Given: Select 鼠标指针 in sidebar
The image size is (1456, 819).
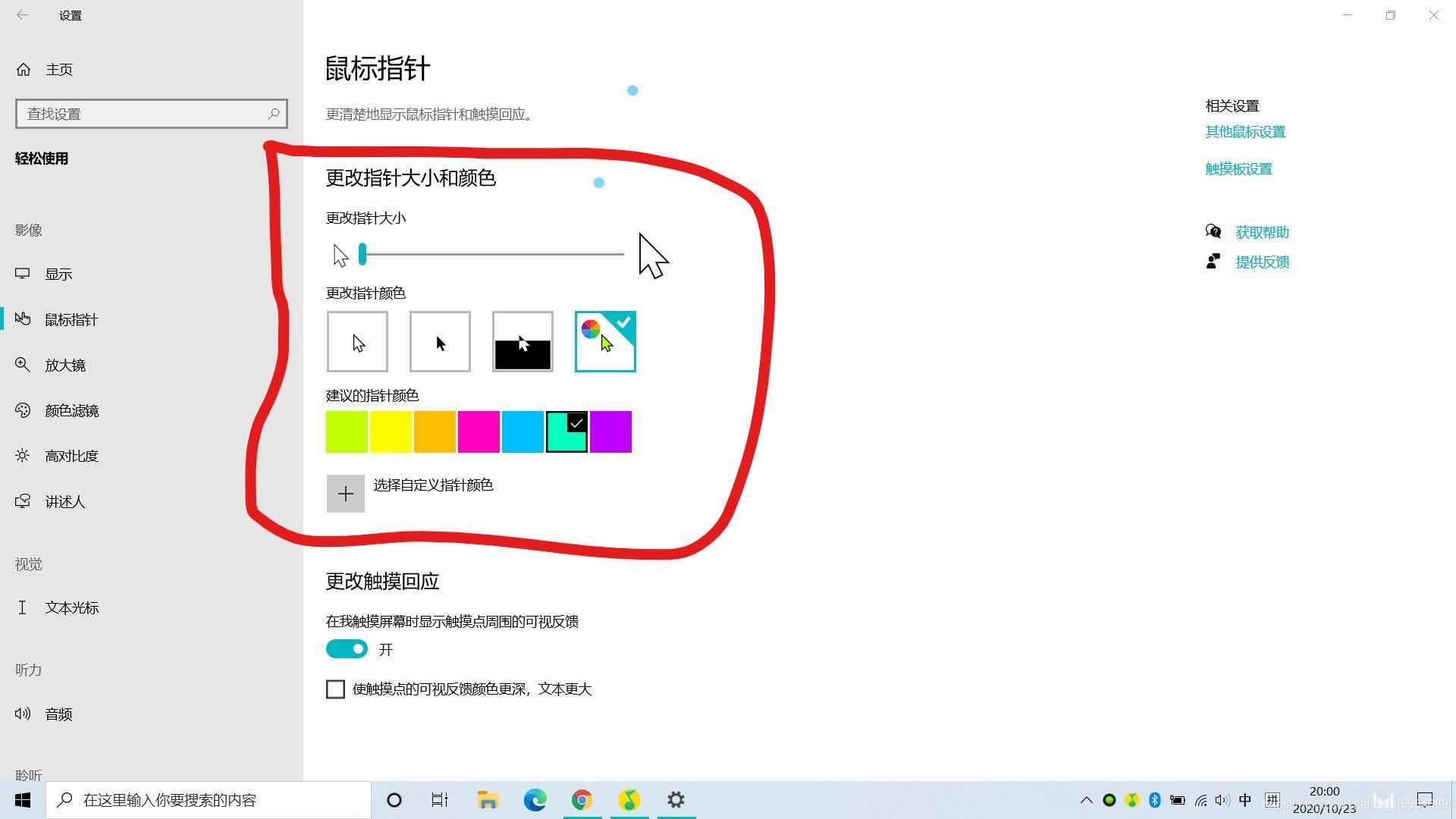Looking at the screenshot, I should 57,319.
